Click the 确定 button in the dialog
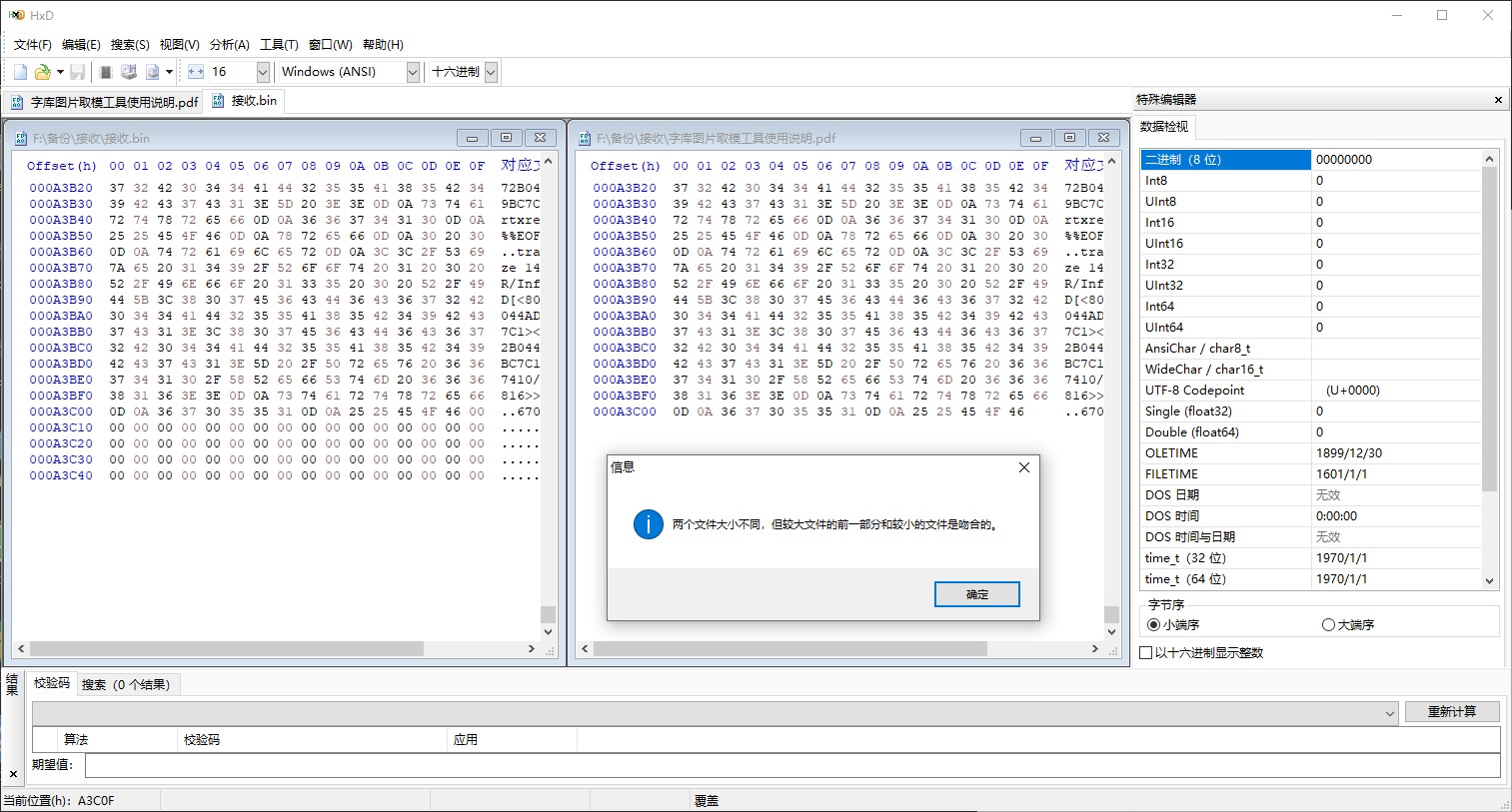Viewport: 1512px width, 812px height. [x=977, y=594]
